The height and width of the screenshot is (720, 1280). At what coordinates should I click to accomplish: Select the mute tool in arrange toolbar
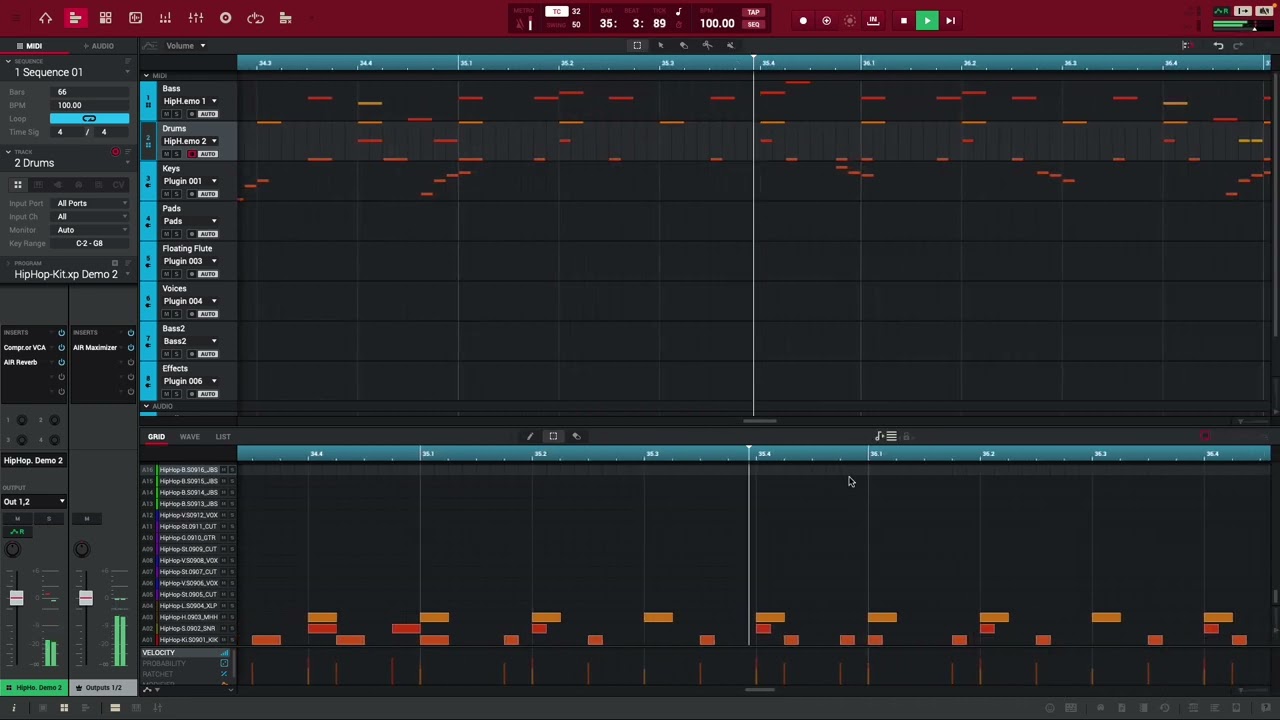[730, 45]
